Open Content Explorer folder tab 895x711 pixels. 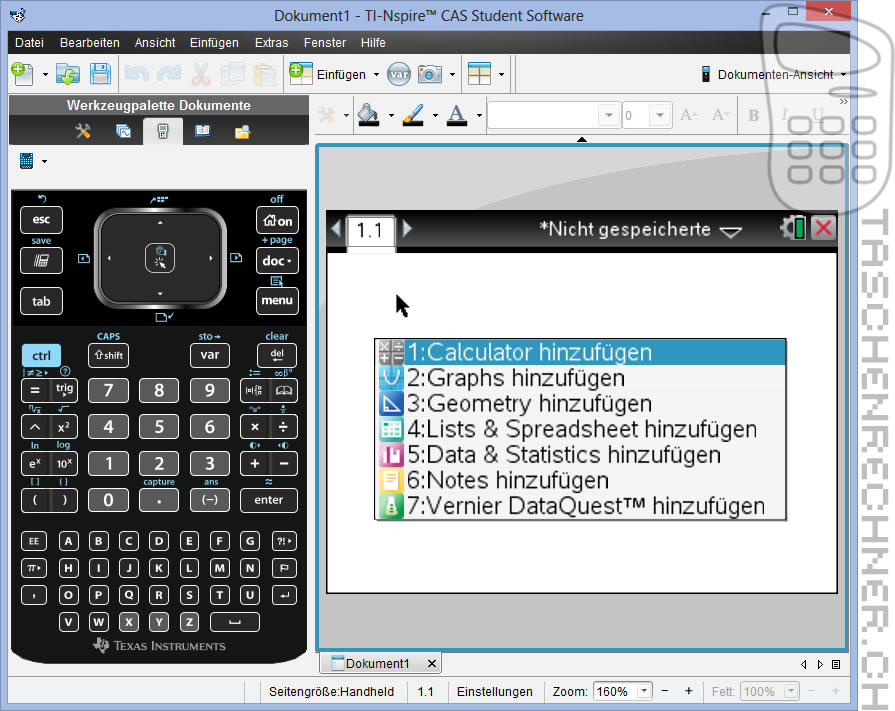click(x=243, y=132)
